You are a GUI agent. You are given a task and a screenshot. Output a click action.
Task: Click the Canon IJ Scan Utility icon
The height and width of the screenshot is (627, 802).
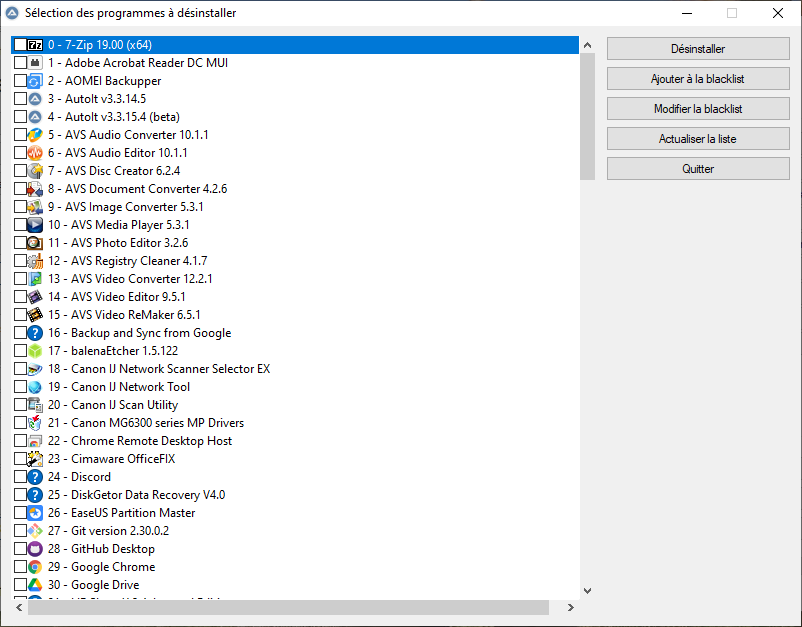[35, 405]
